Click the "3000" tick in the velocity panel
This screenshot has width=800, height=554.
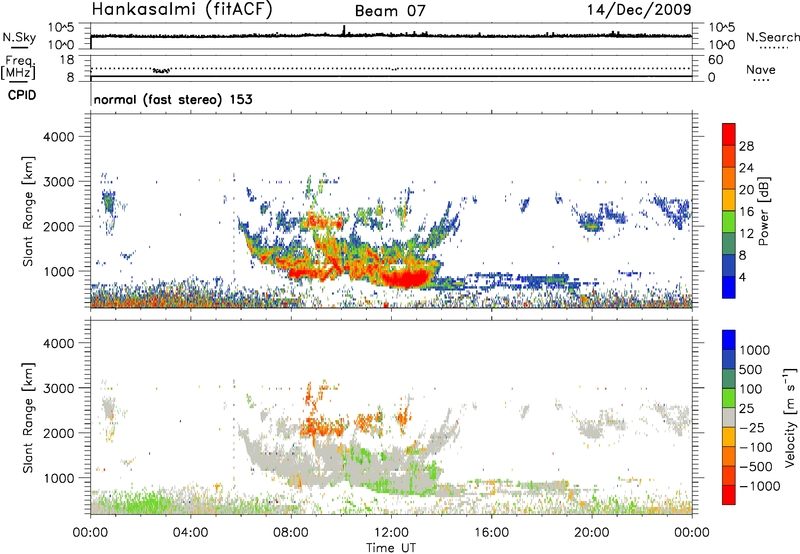tap(58, 388)
